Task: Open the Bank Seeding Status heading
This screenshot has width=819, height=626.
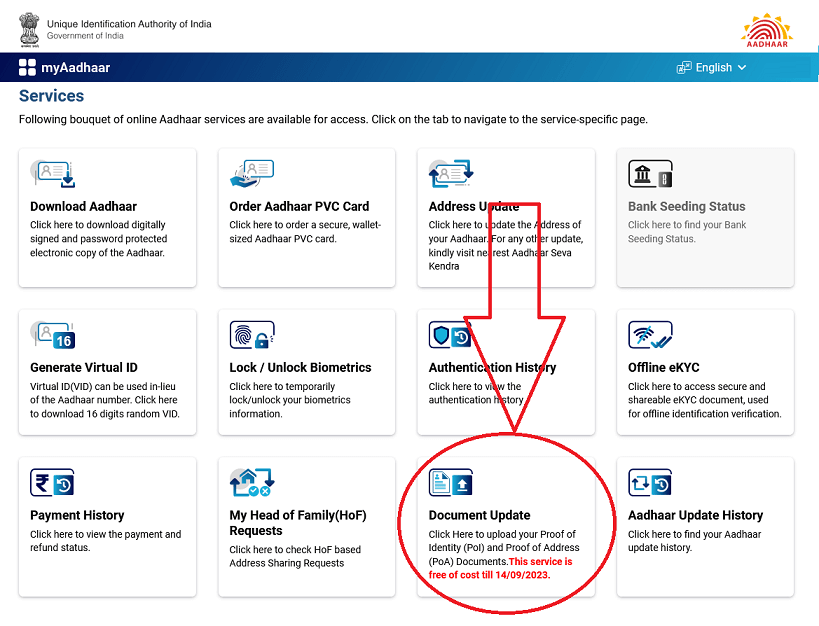Action: coord(687,206)
